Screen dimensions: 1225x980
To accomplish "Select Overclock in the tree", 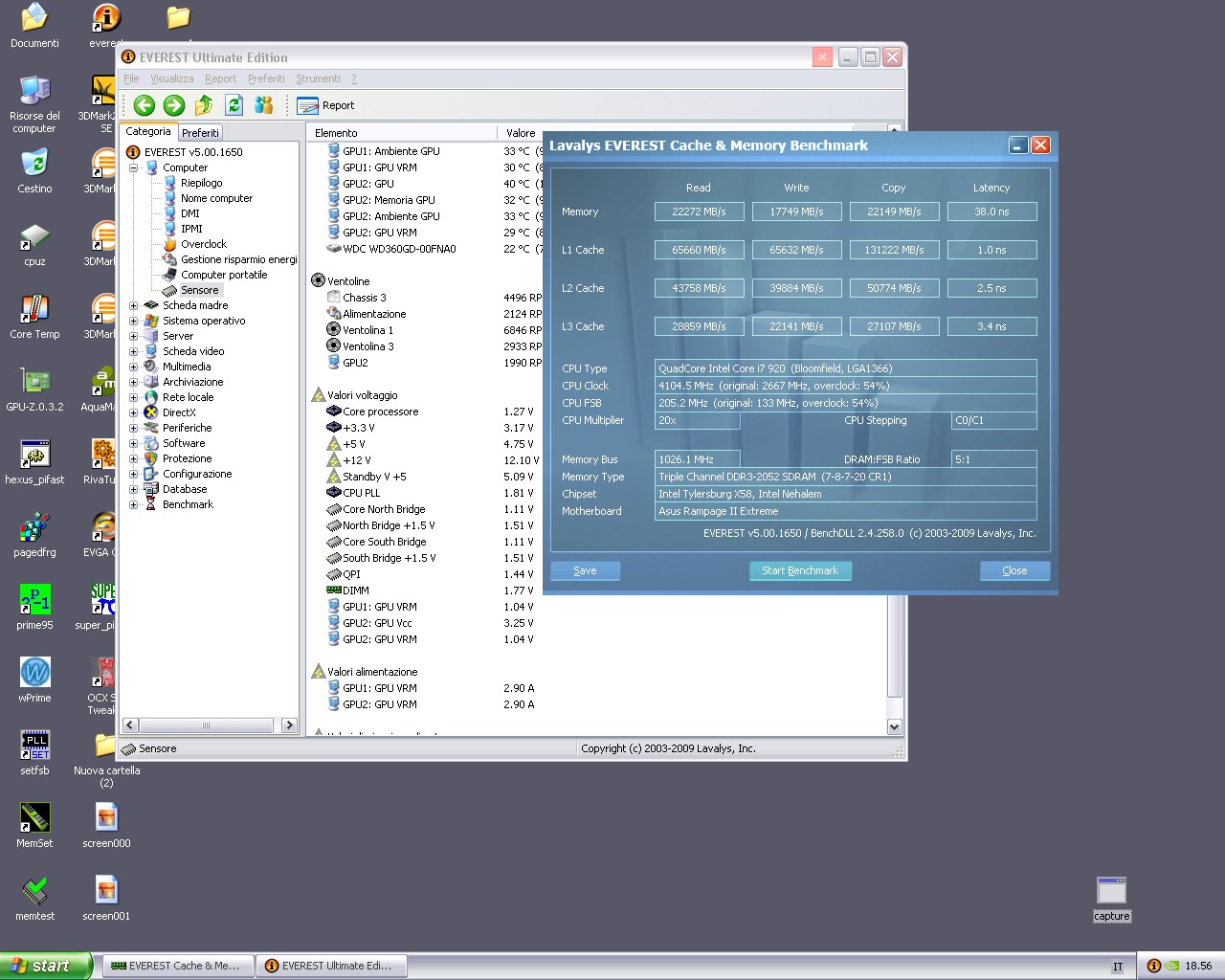I will pos(204,244).
